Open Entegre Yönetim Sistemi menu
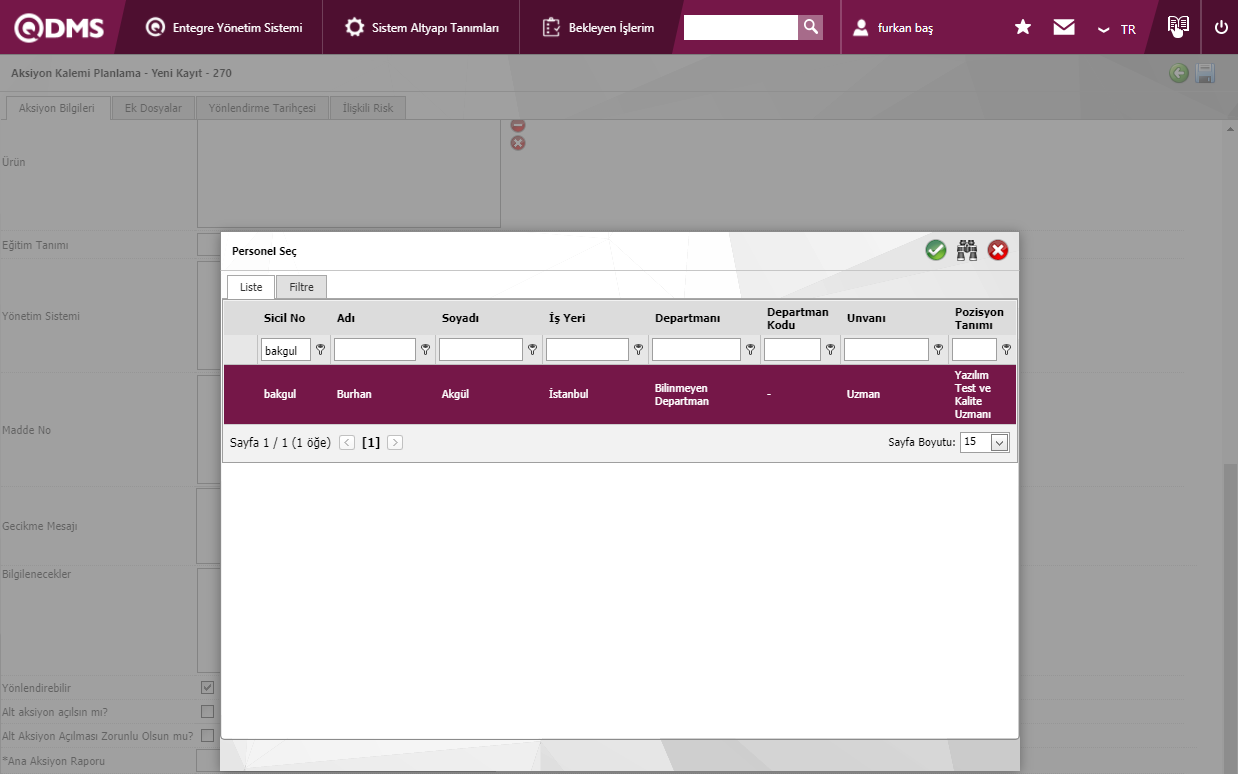Viewport: 1238px width, 774px height. click(x=224, y=28)
